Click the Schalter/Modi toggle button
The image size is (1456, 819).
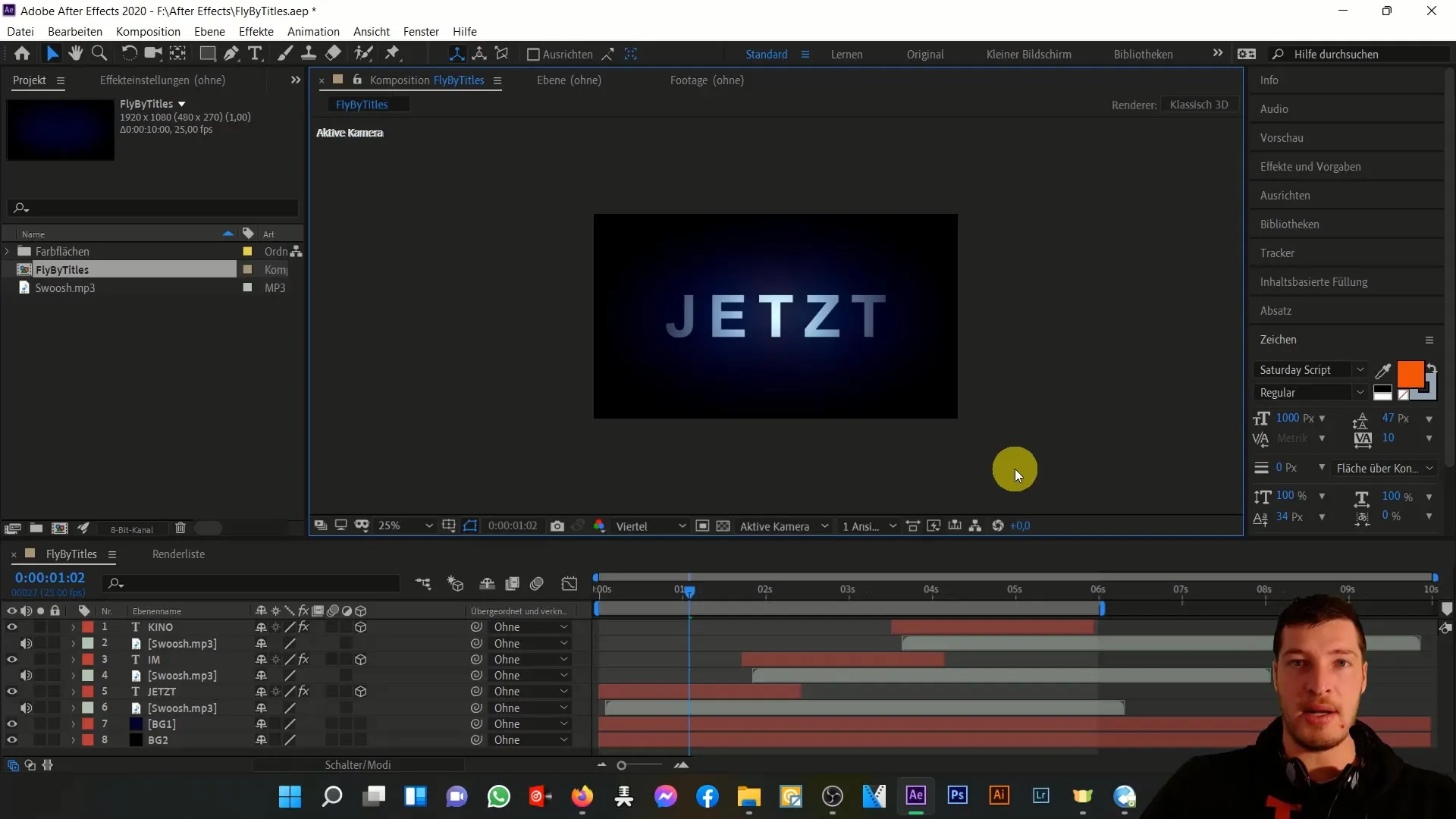(x=358, y=765)
